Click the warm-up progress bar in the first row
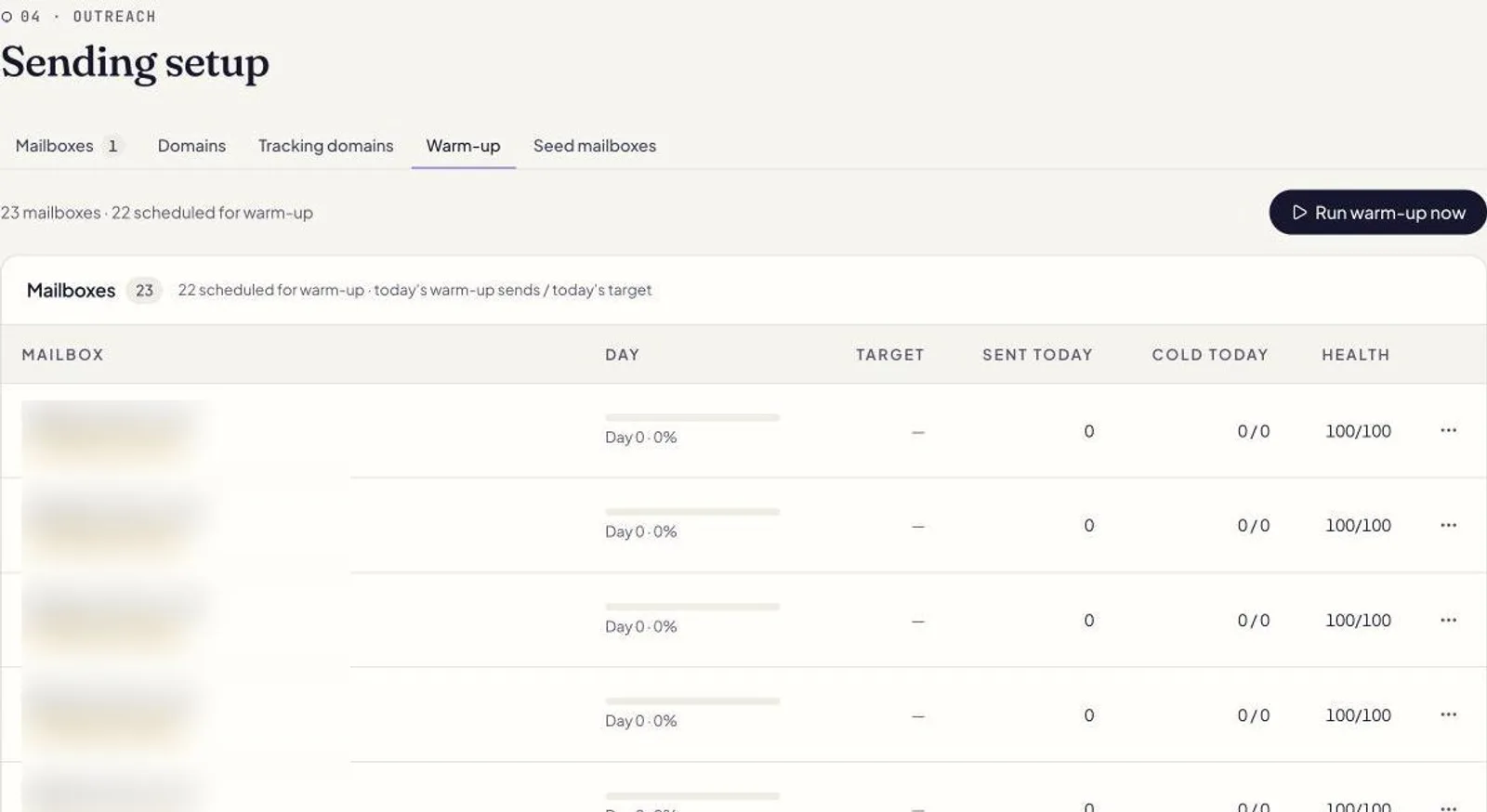1487x812 pixels. pyautogui.click(x=692, y=417)
